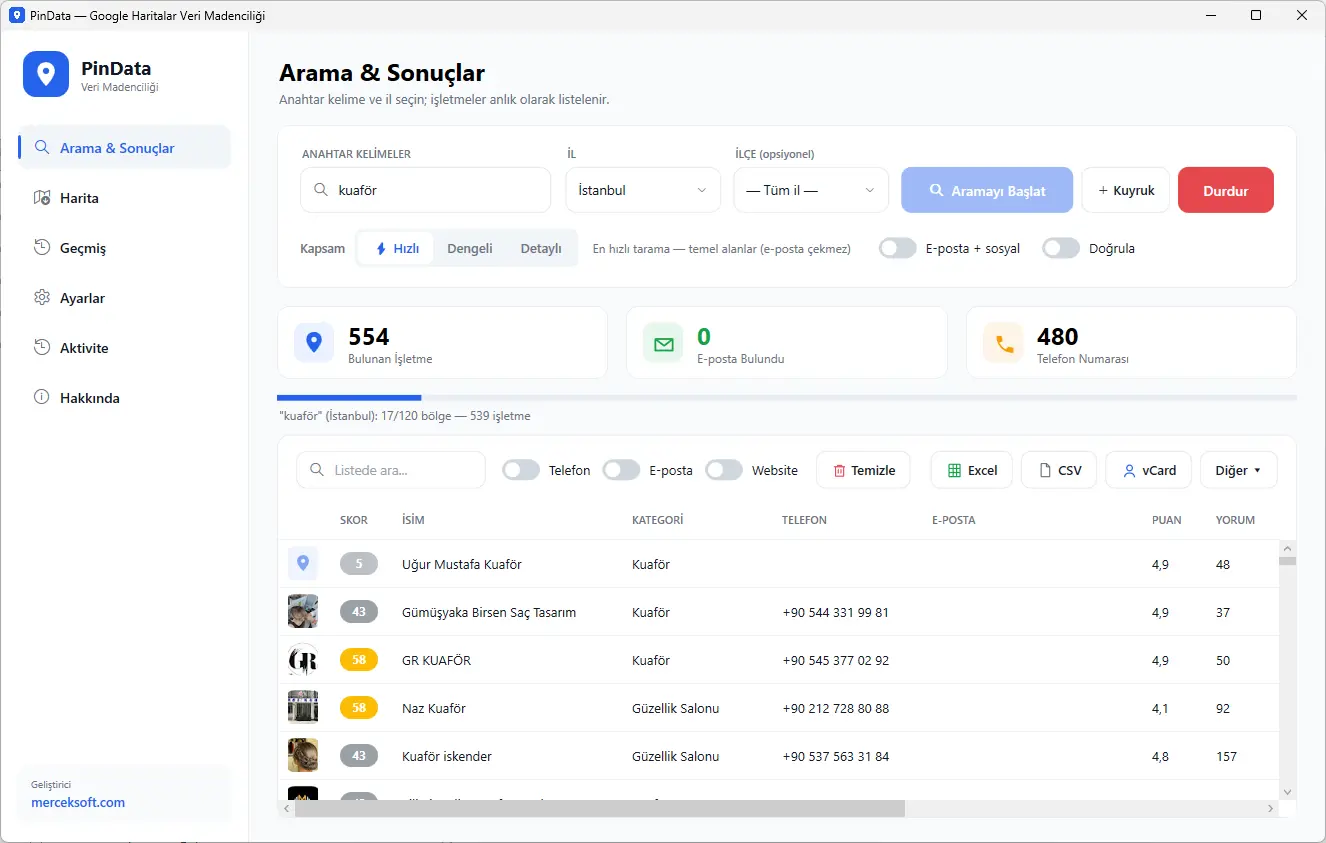Click the magnifier icon beside Arama & Sonuçlar
1326x843 pixels.
click(x=42, y=147)
